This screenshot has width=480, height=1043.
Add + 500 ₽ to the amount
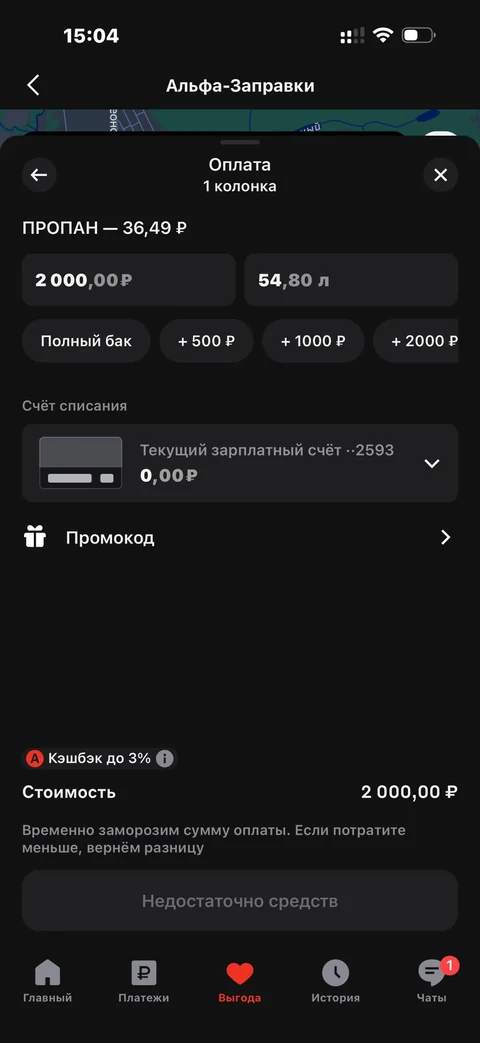click(x=207, y=341)
